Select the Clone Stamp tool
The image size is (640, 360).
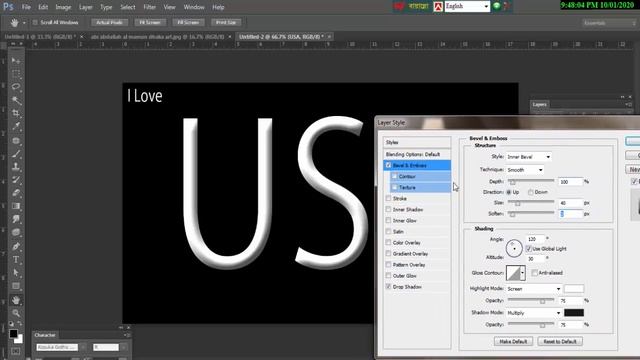click(x=16, y=167)
